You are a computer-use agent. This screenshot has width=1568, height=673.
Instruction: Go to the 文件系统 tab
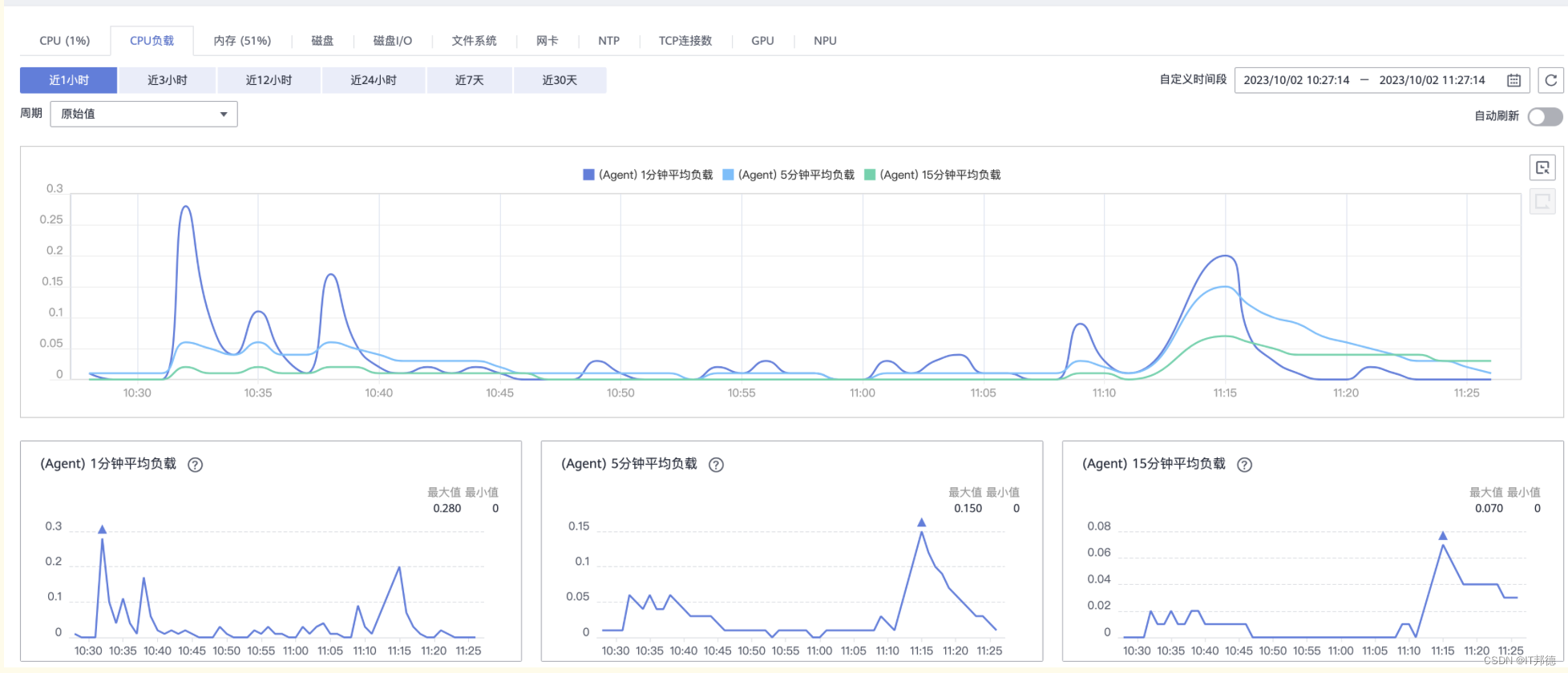(474, 41)
